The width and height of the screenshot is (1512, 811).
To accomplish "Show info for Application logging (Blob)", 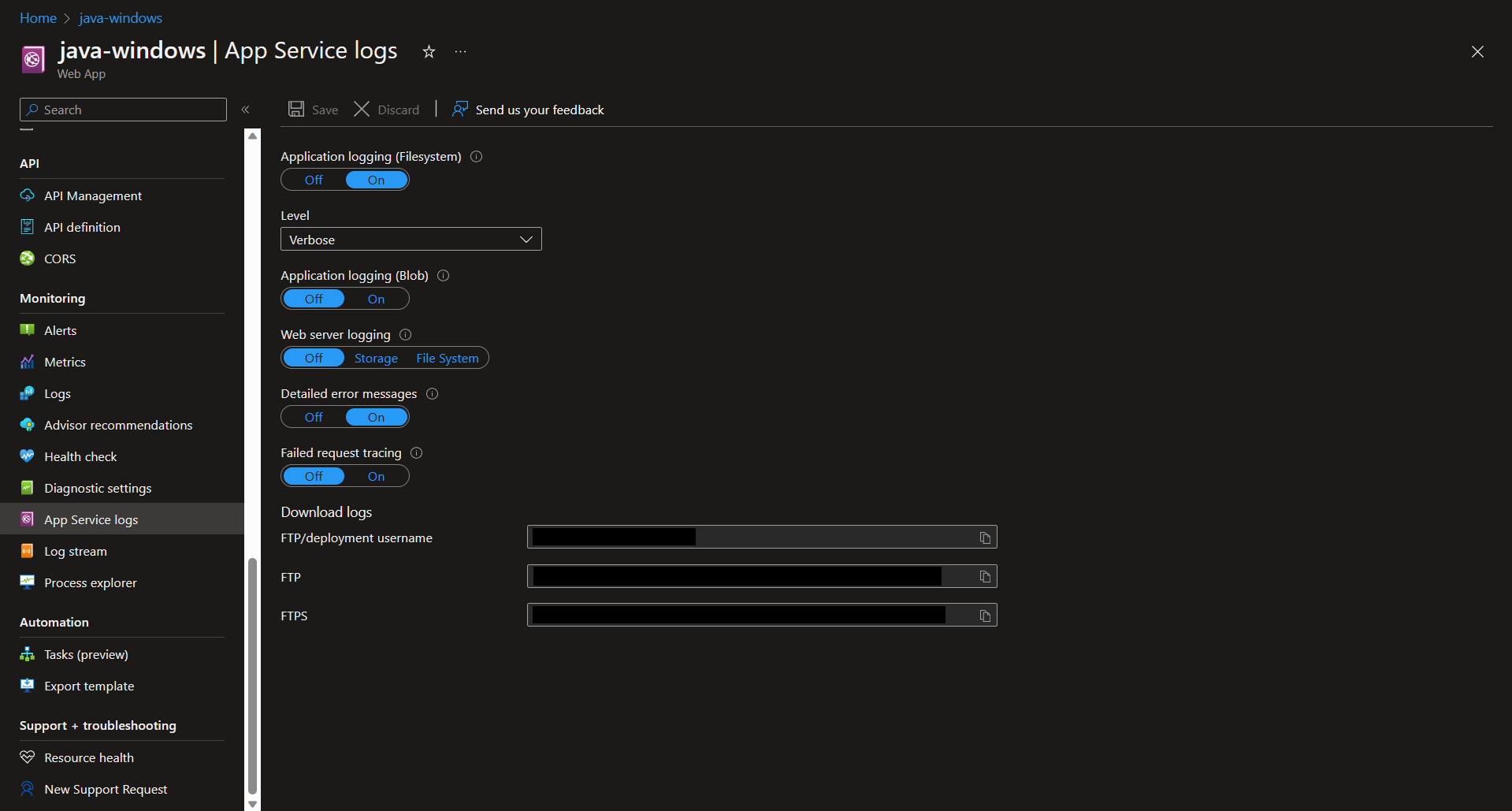I will (x=444, y=276).
